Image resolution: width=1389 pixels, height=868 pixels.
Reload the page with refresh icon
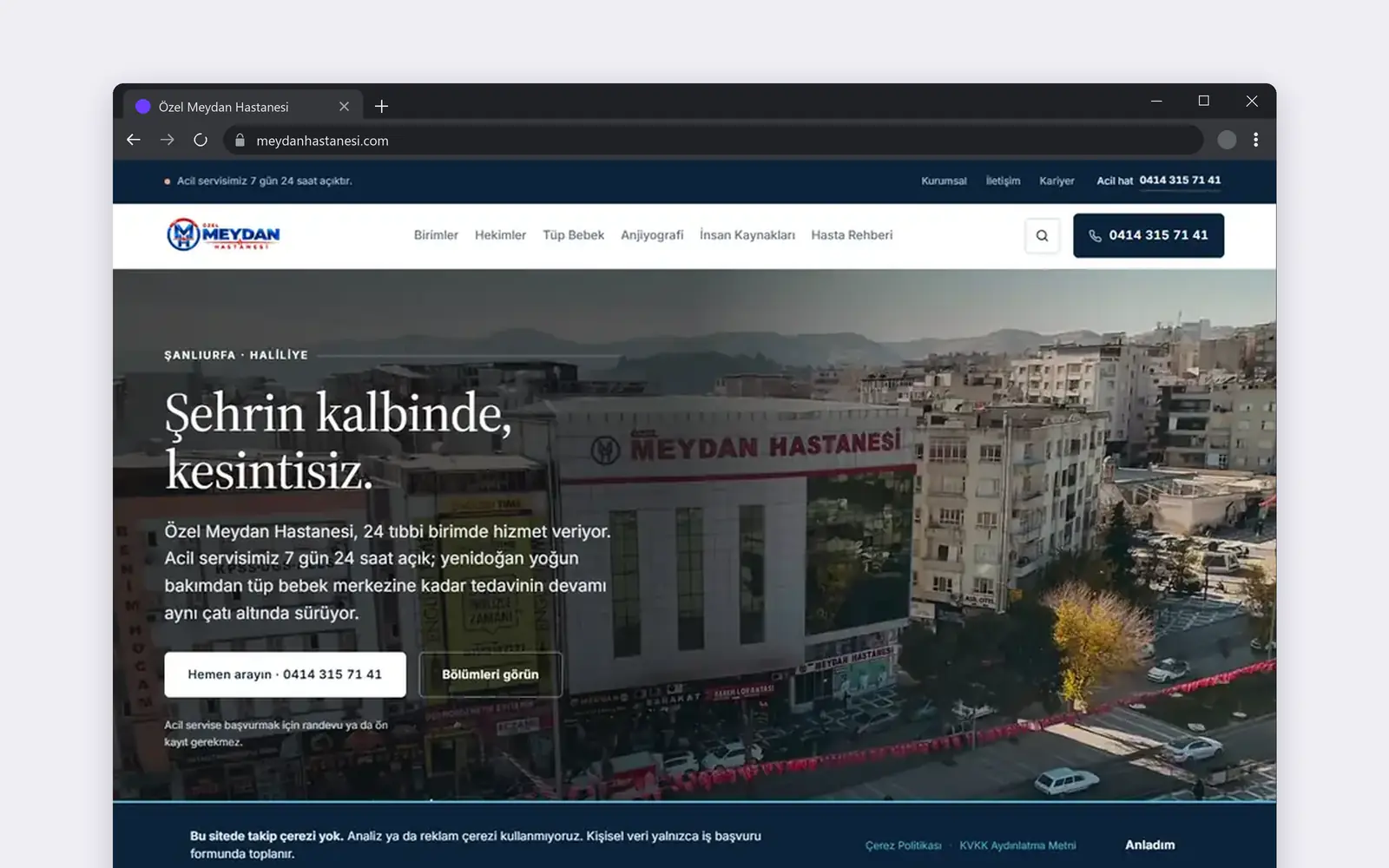click(x=201, y=140)
